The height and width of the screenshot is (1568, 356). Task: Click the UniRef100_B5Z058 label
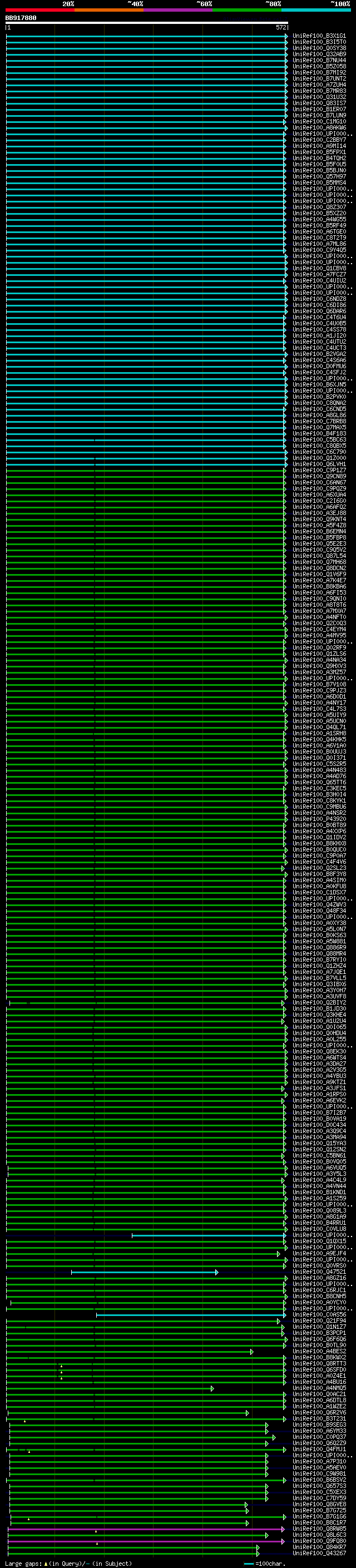click(319, 66)
